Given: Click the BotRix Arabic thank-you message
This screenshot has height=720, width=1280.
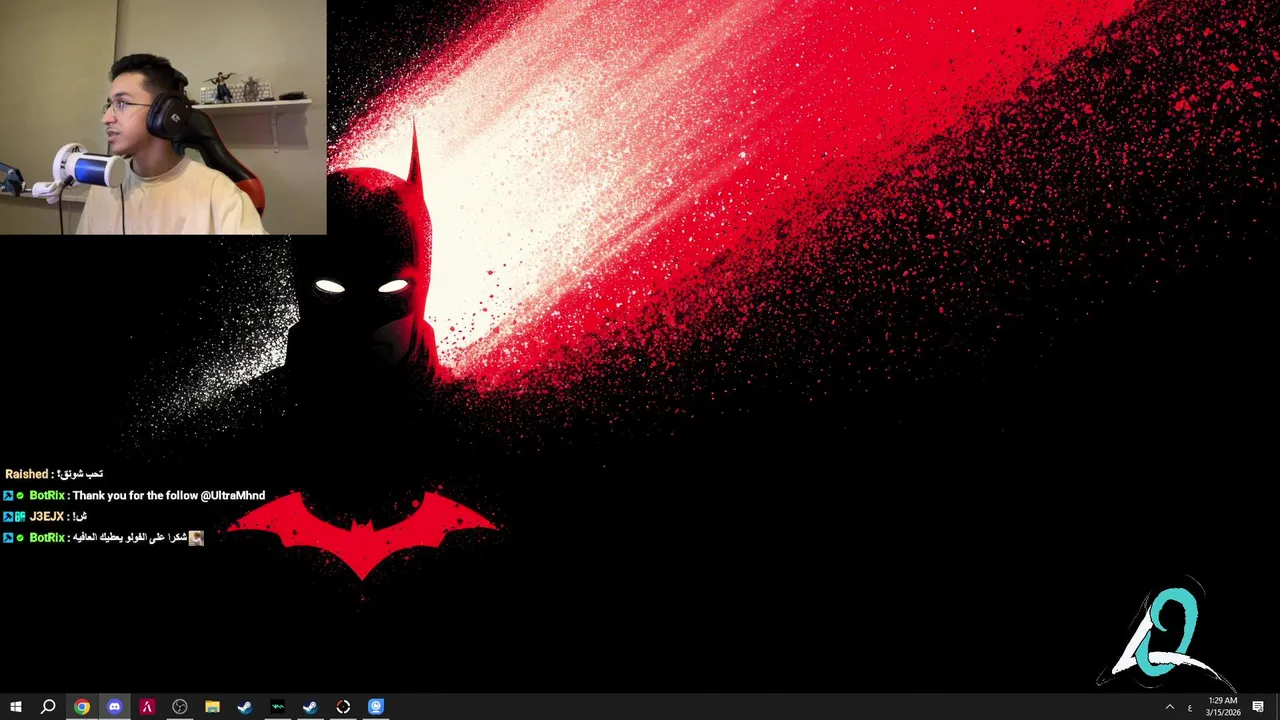Looking at the screenshot, I should tap(103, 538).
